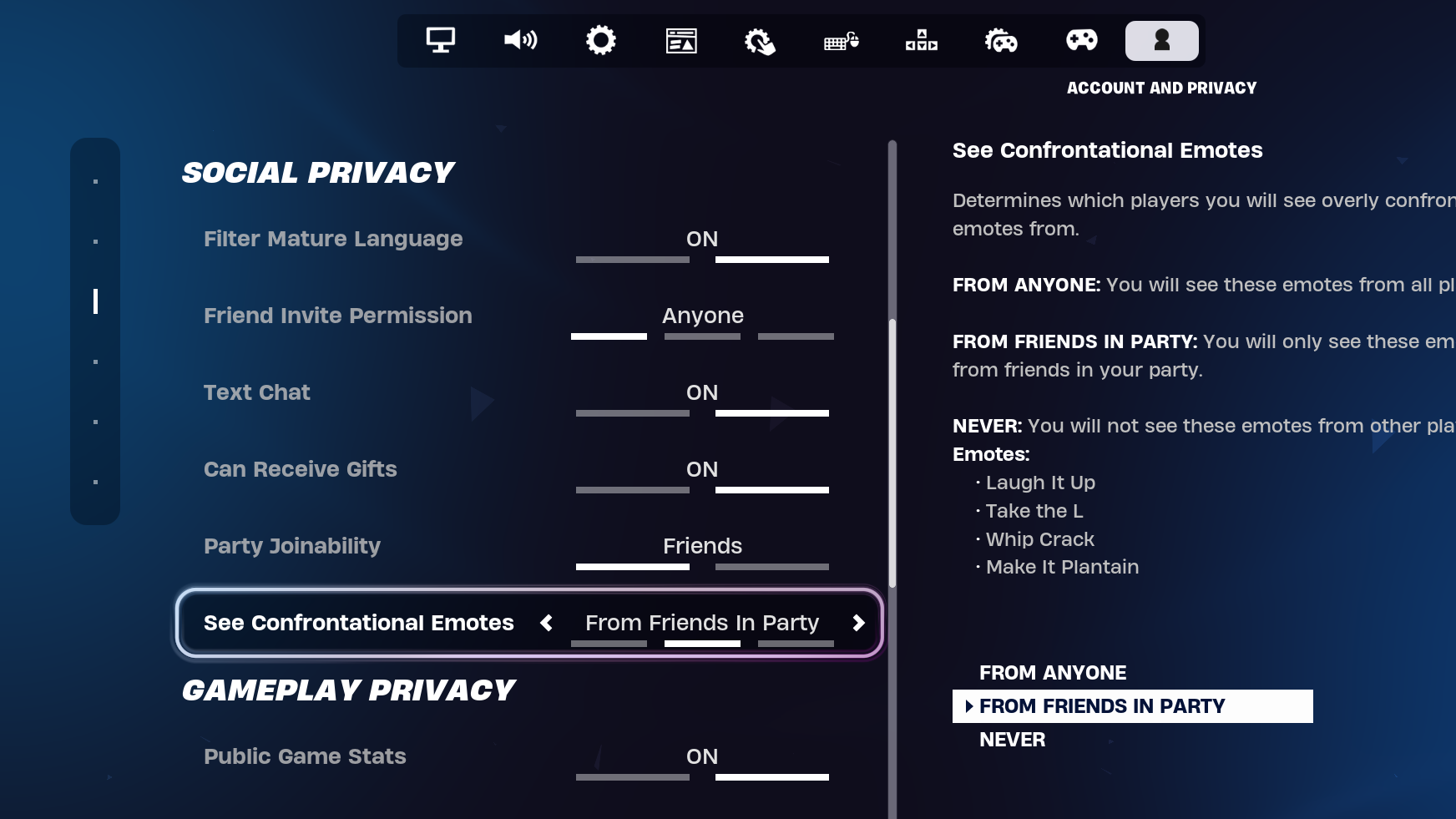Select the NEVER option in list
1456x819 pixels.
tap(1012, 740)
